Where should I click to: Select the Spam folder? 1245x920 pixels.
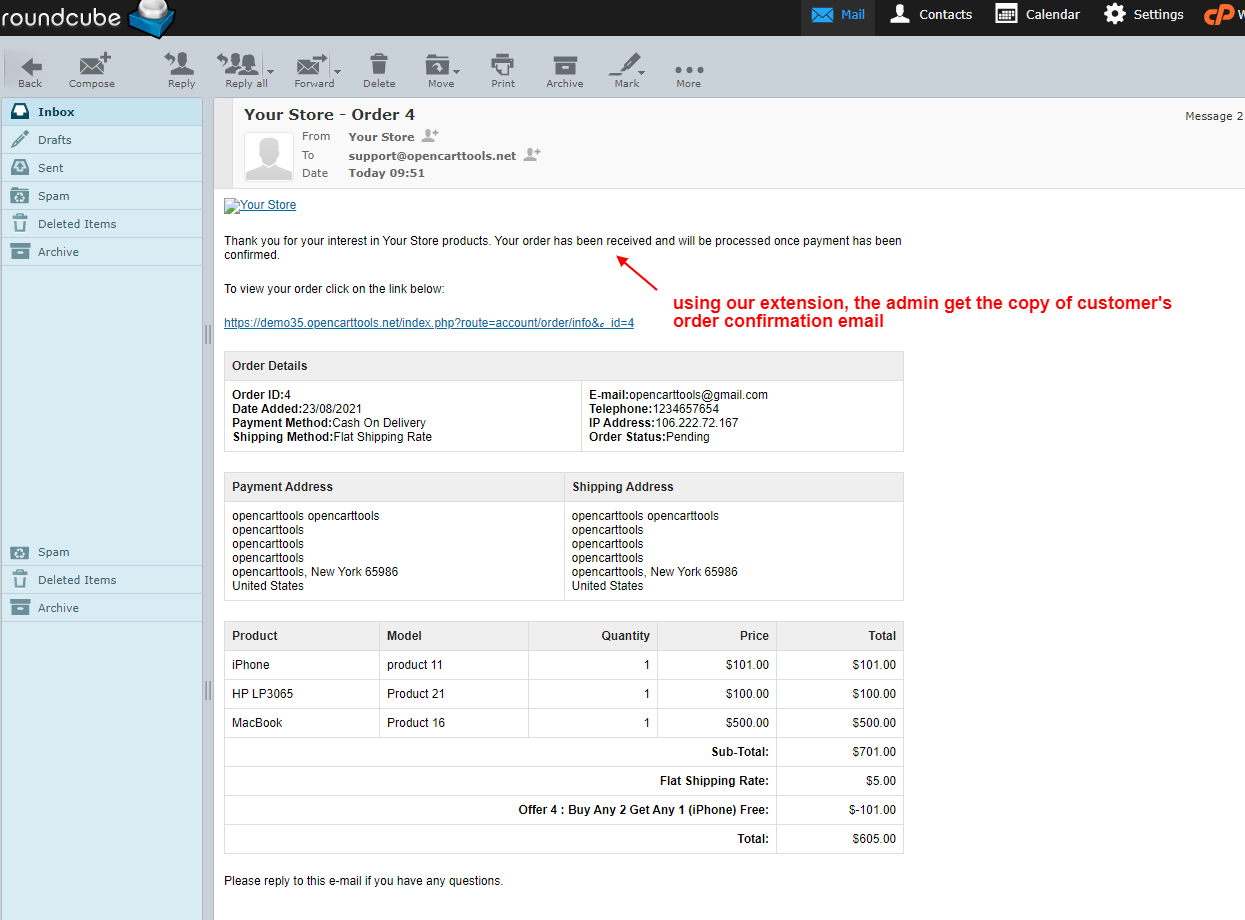[x=57, y=195]
